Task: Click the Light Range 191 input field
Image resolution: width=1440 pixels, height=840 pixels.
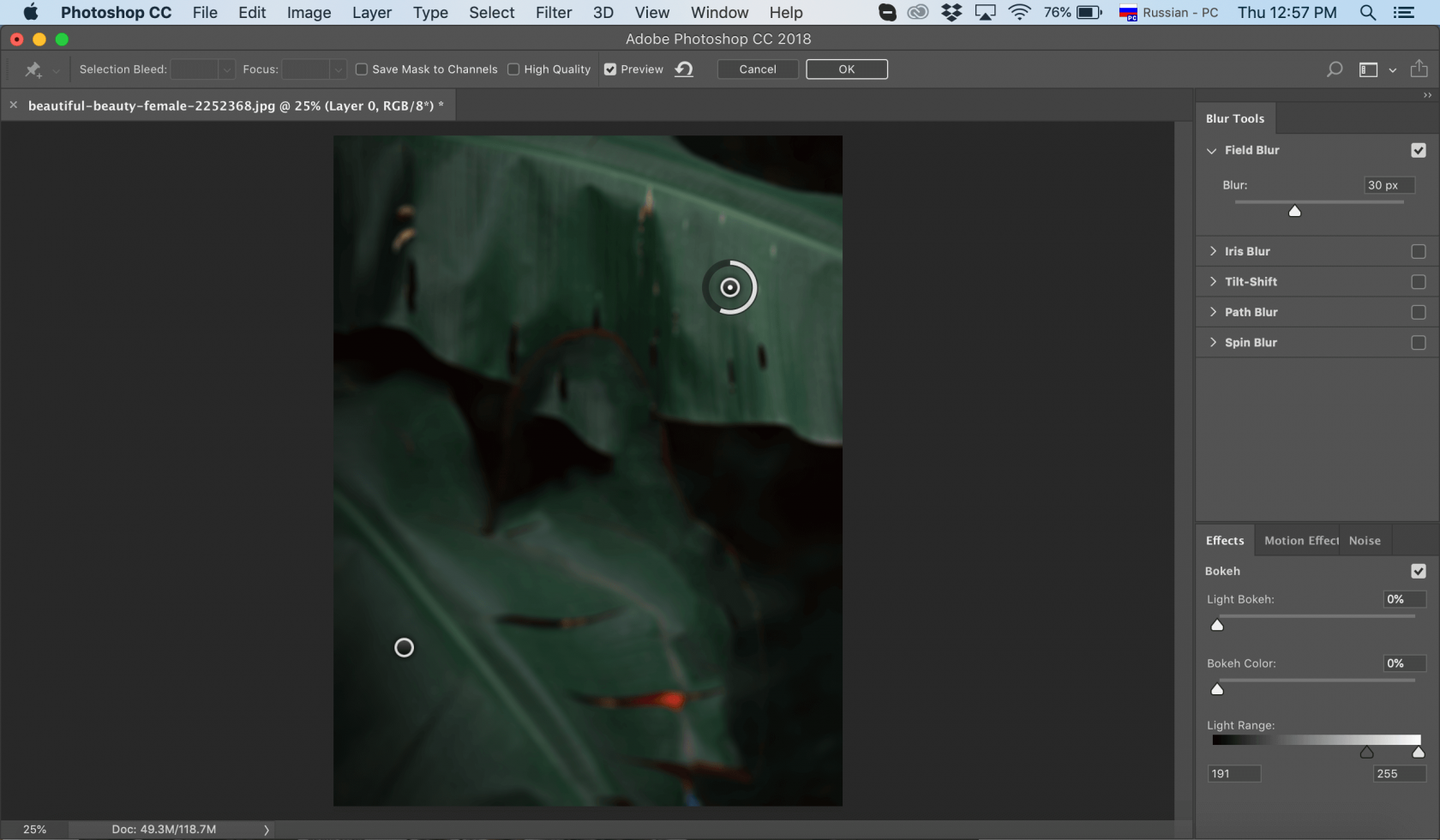Action: coord(1233,773)
